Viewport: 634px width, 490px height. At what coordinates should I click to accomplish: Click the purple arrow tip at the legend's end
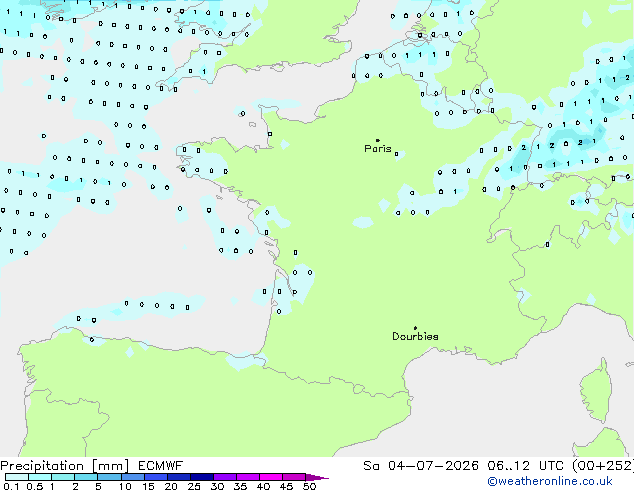tap(317, 478)
